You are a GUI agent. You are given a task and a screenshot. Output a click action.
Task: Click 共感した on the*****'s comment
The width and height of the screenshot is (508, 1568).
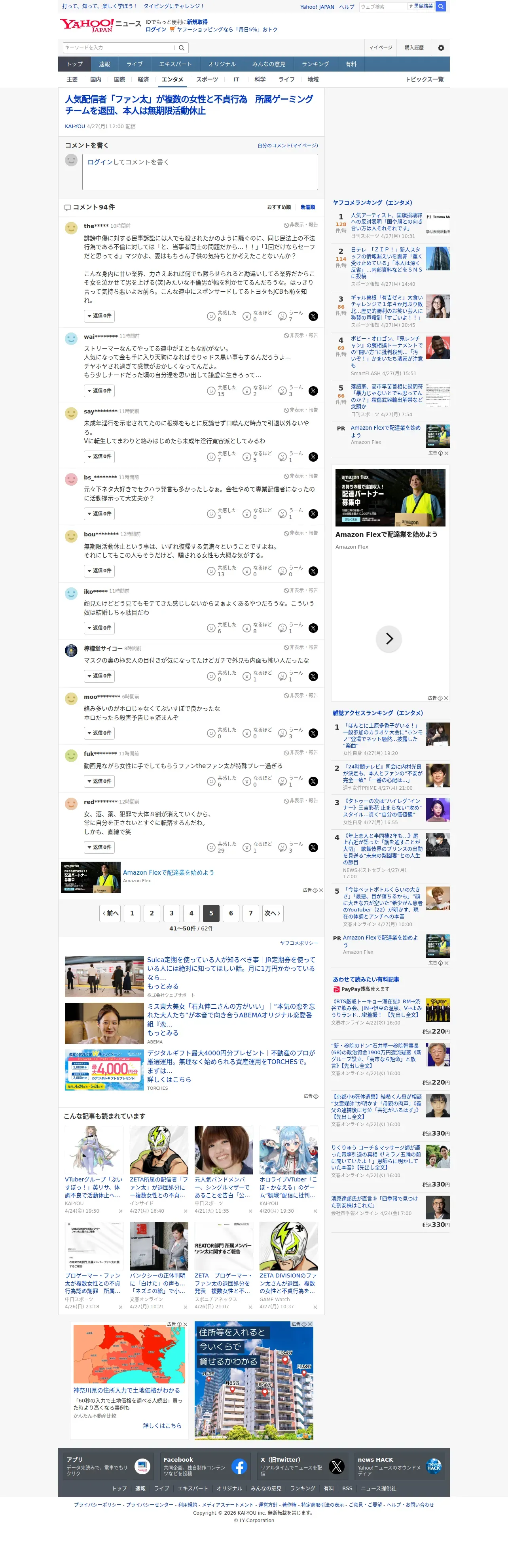(222, 316)
